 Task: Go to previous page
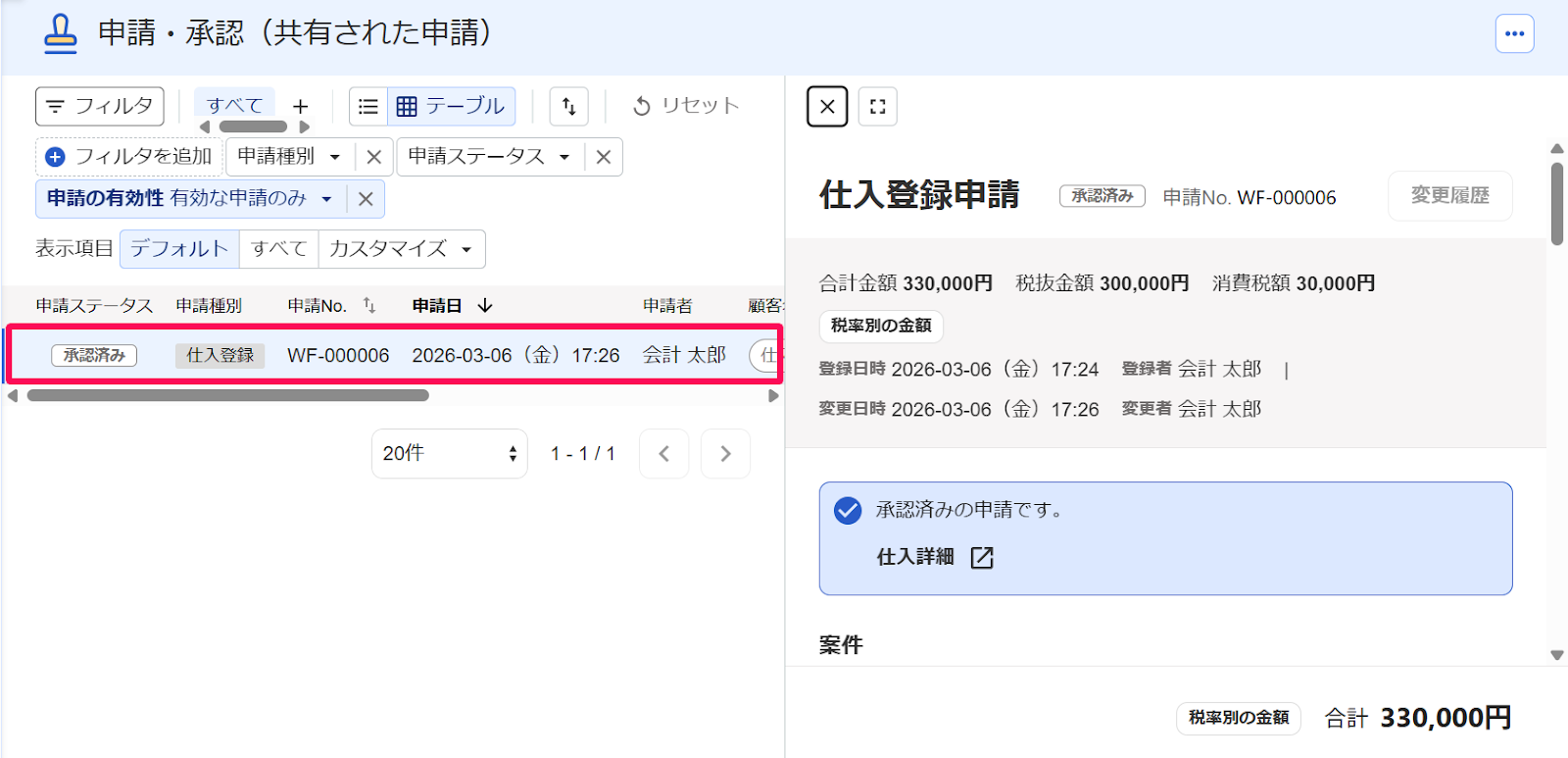(663, 453)
